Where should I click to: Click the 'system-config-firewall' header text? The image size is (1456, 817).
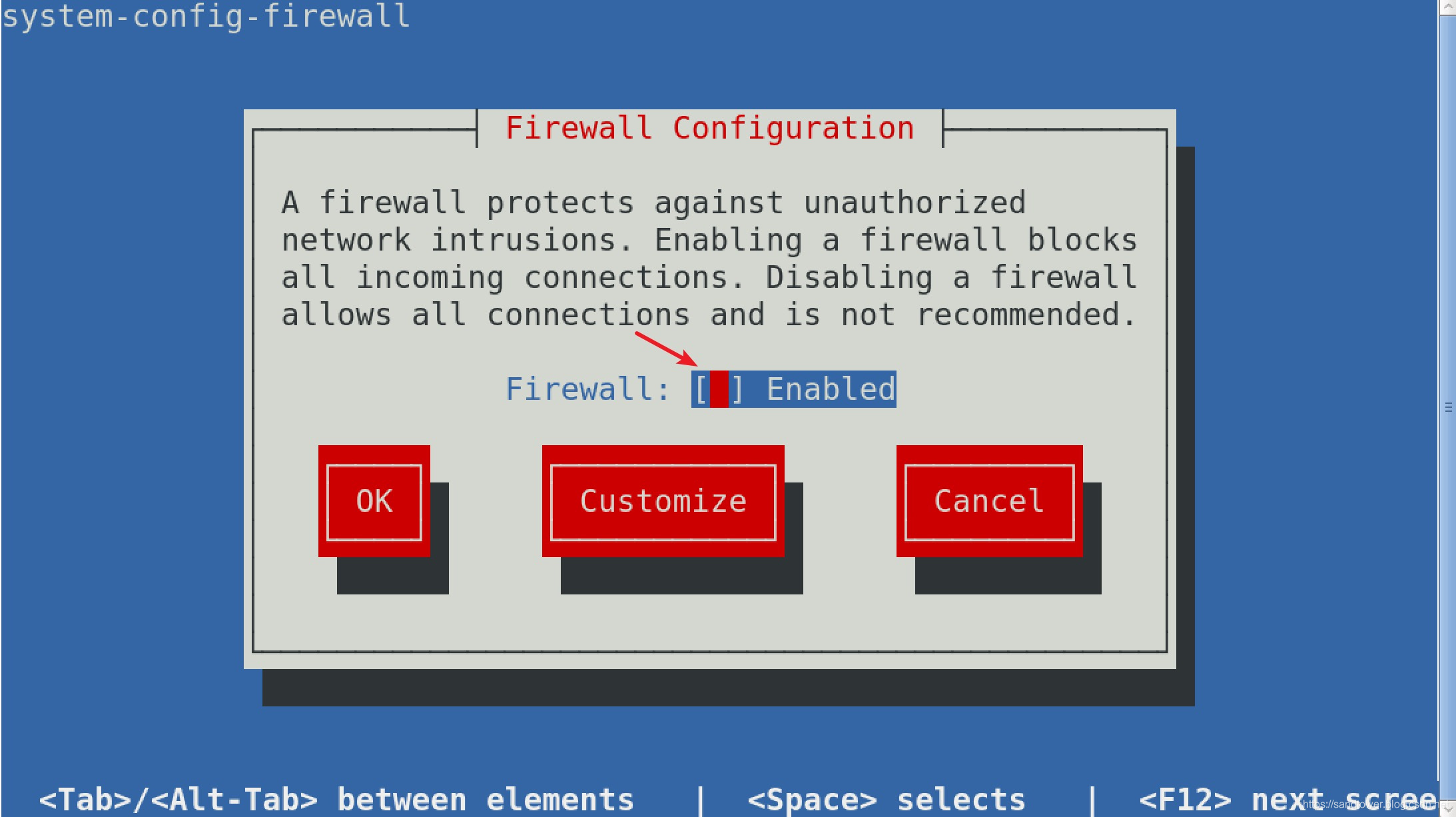tap(206, 16)
